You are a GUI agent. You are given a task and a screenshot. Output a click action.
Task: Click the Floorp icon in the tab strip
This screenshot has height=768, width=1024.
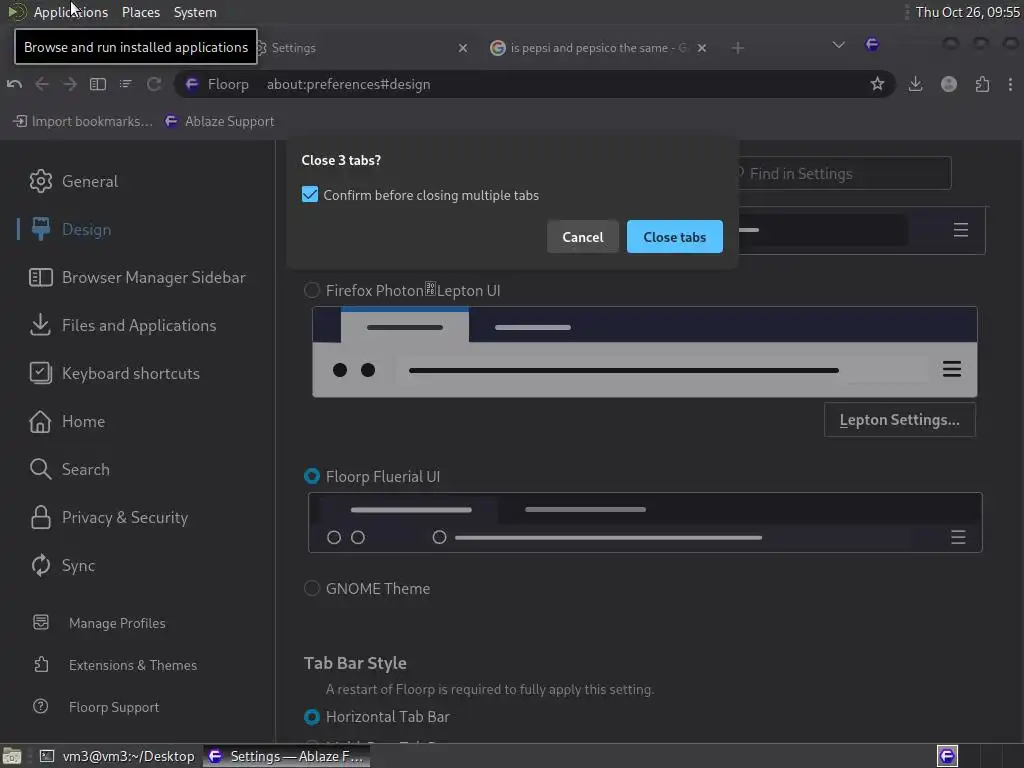[872, 44]
